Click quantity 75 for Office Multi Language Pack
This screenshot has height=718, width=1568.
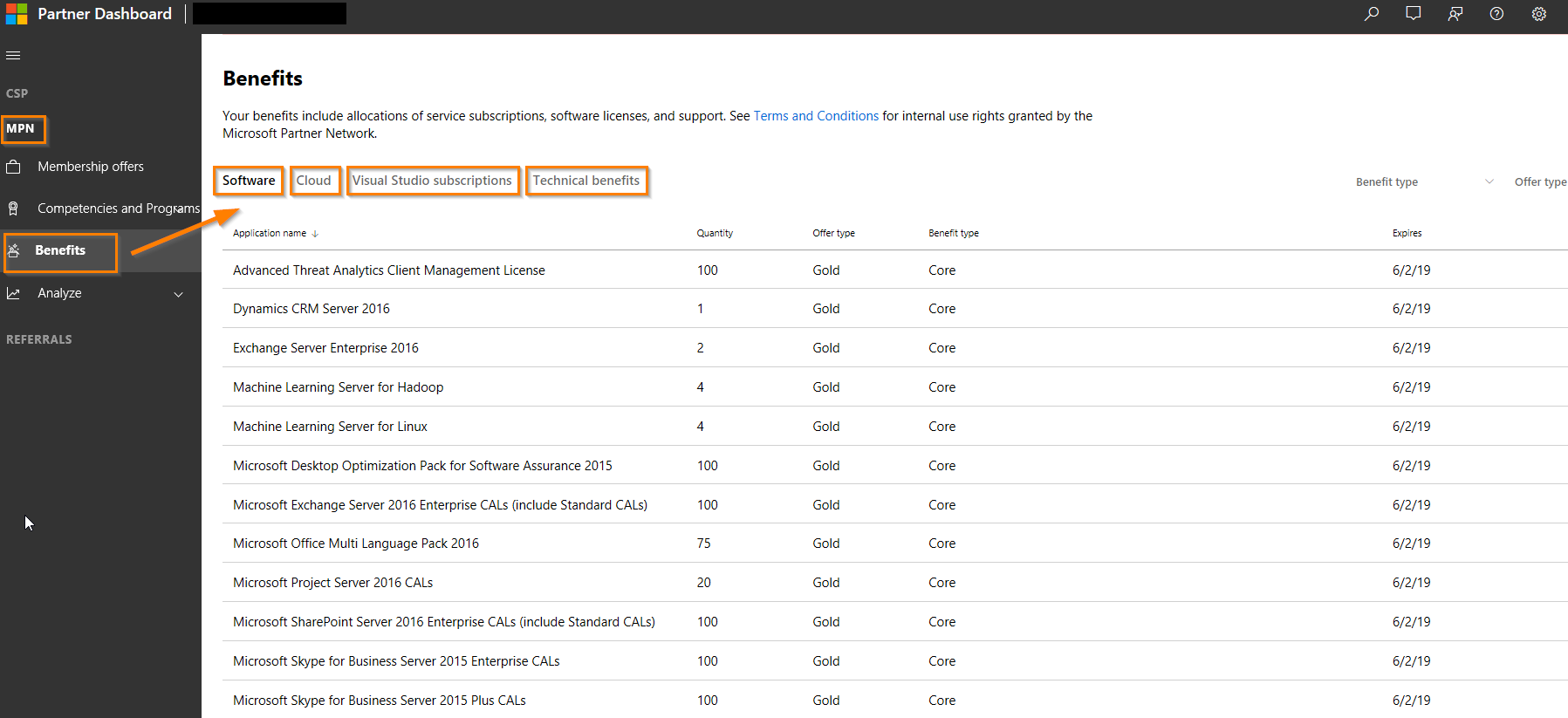coord(704,544)
